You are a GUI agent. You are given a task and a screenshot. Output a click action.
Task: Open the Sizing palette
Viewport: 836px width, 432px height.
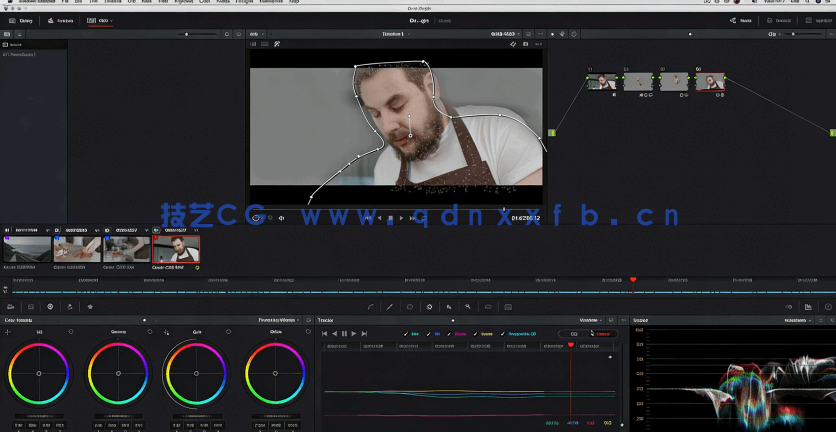point(487,306)
